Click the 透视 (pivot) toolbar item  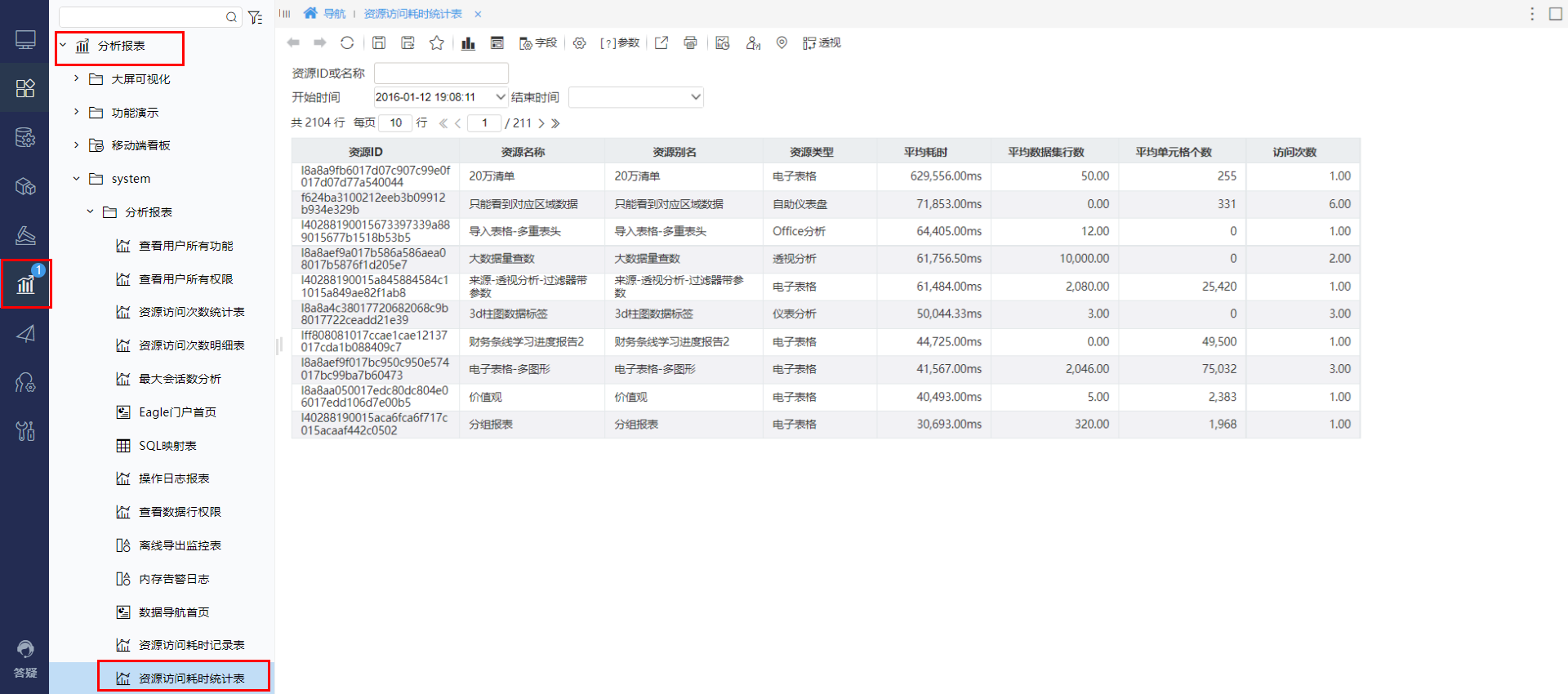[822, 42]
